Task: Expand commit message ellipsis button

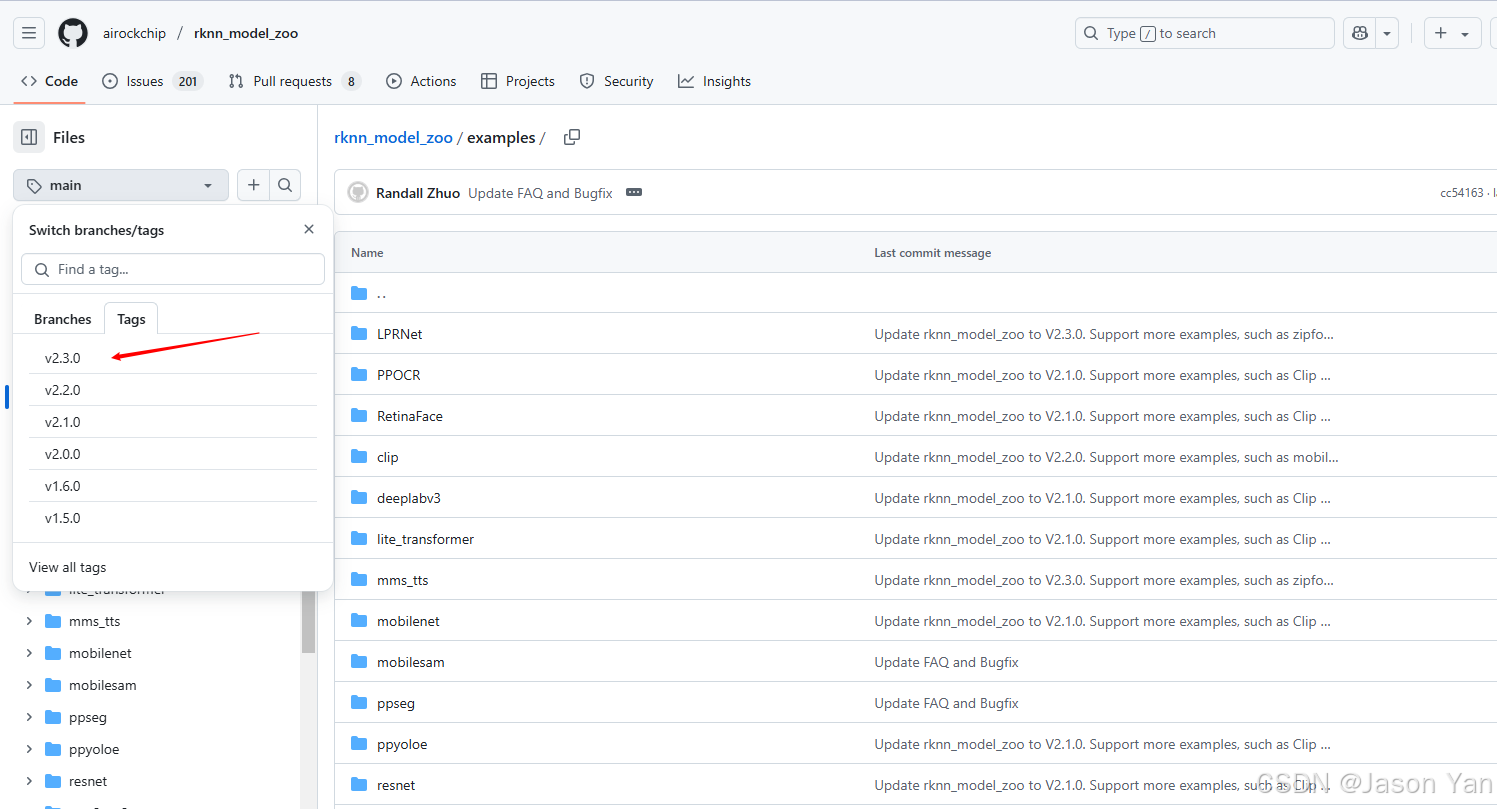Action: (633, 192)
